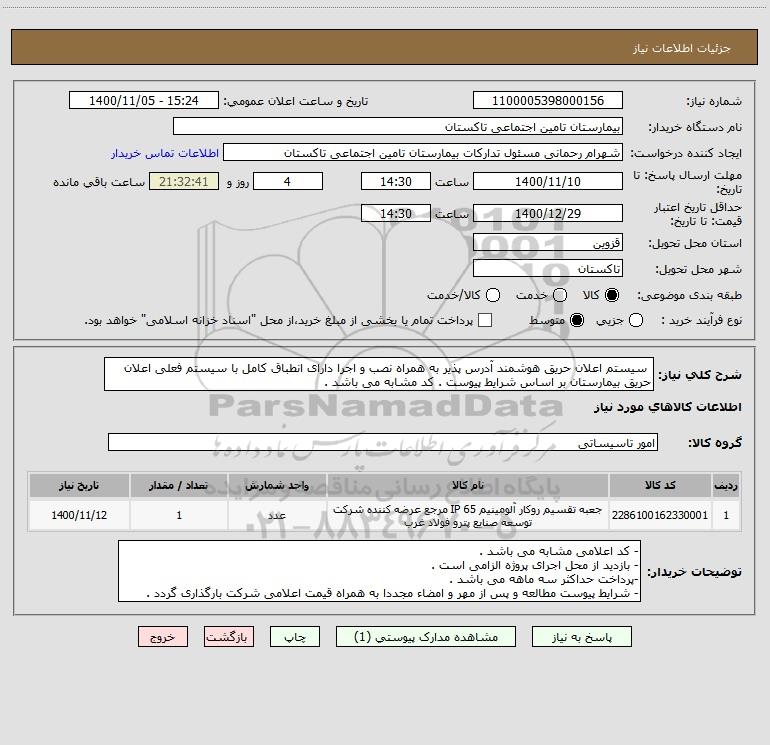
Task: Click the تعداد / مقدار column header
Action: click(x=179, y=485)
